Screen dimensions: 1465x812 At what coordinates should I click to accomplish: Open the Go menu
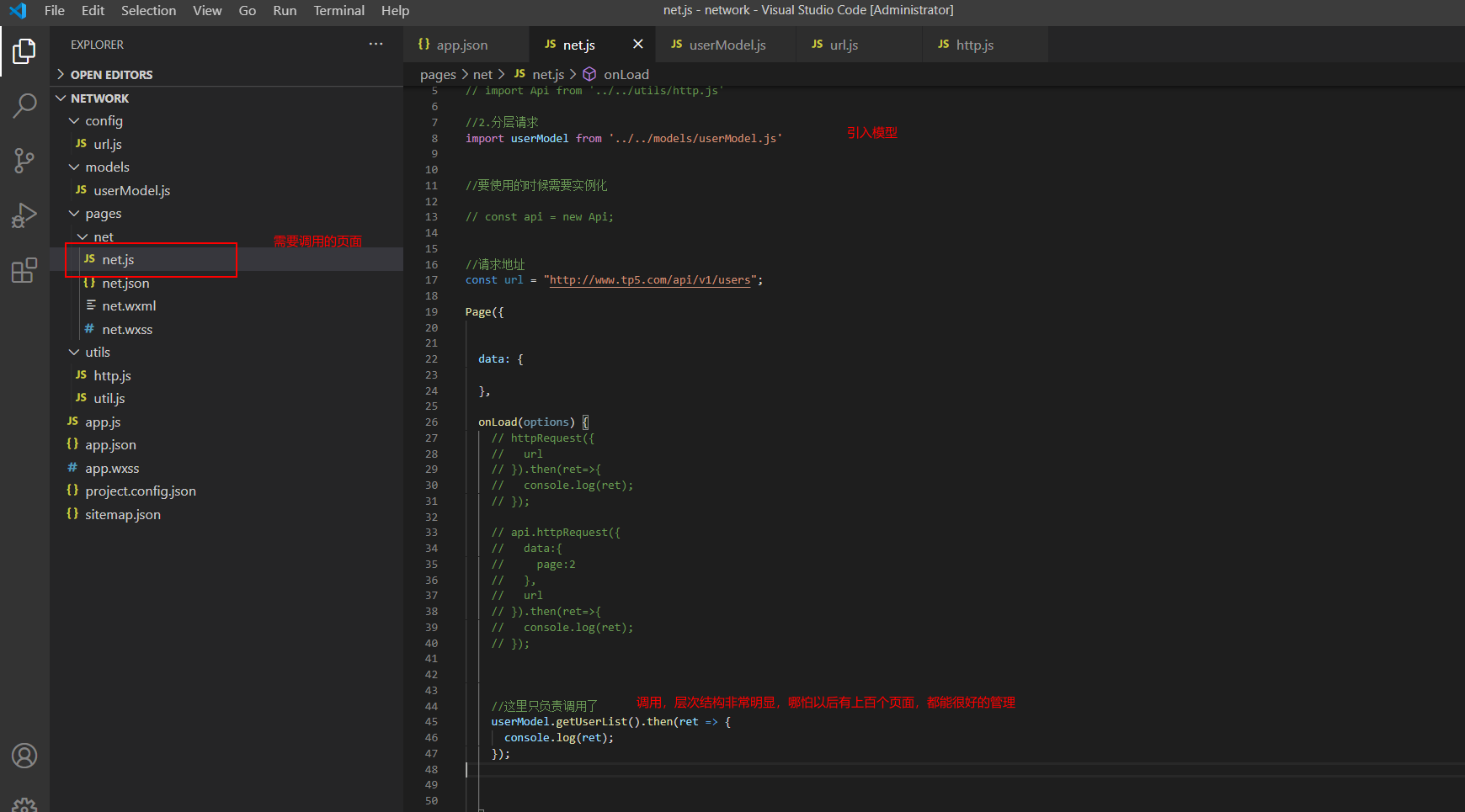248,10
